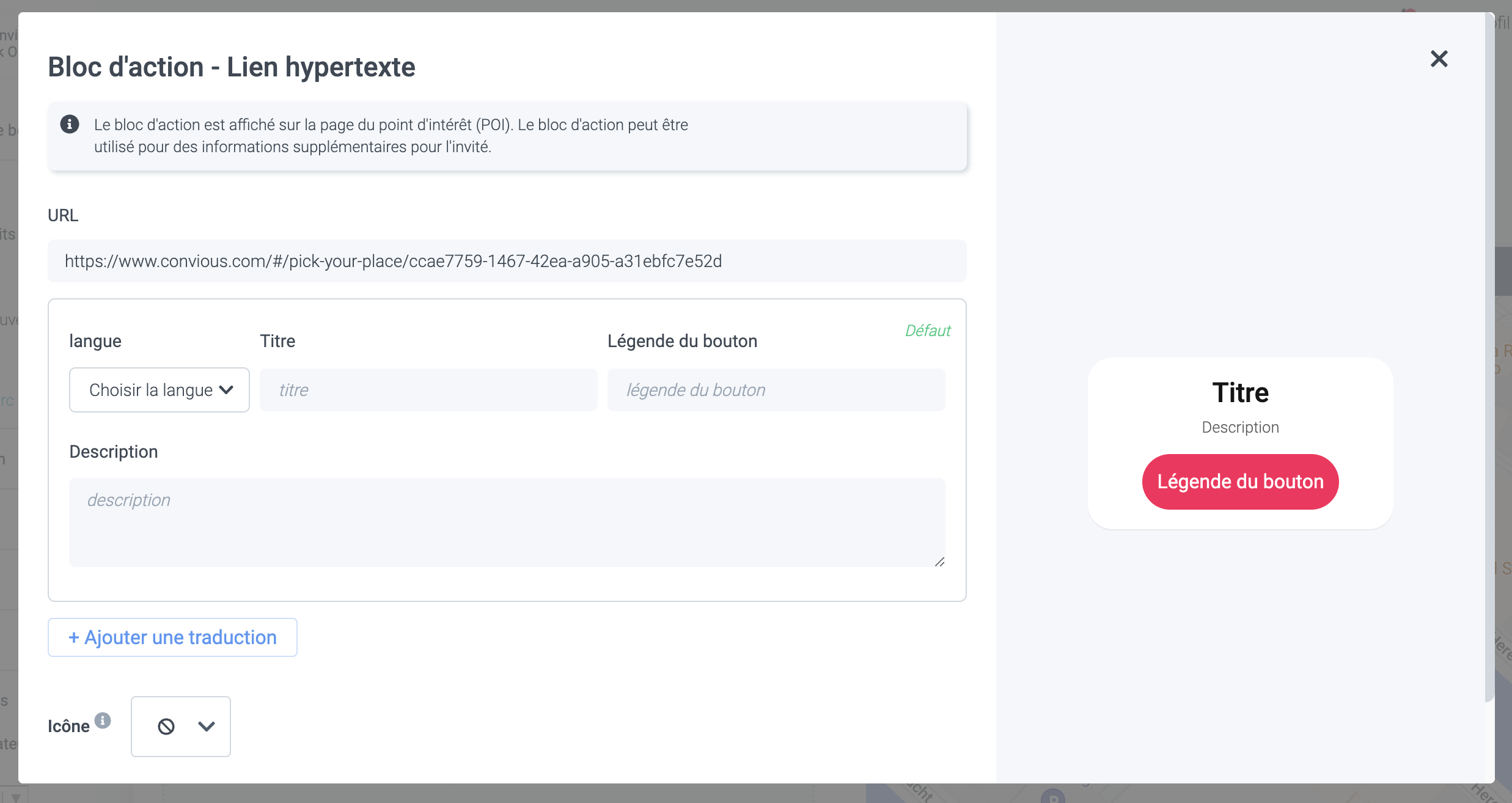Click into the Titre input field
This screenshot has height=803, width=1512.
click(x=428, y=390)
